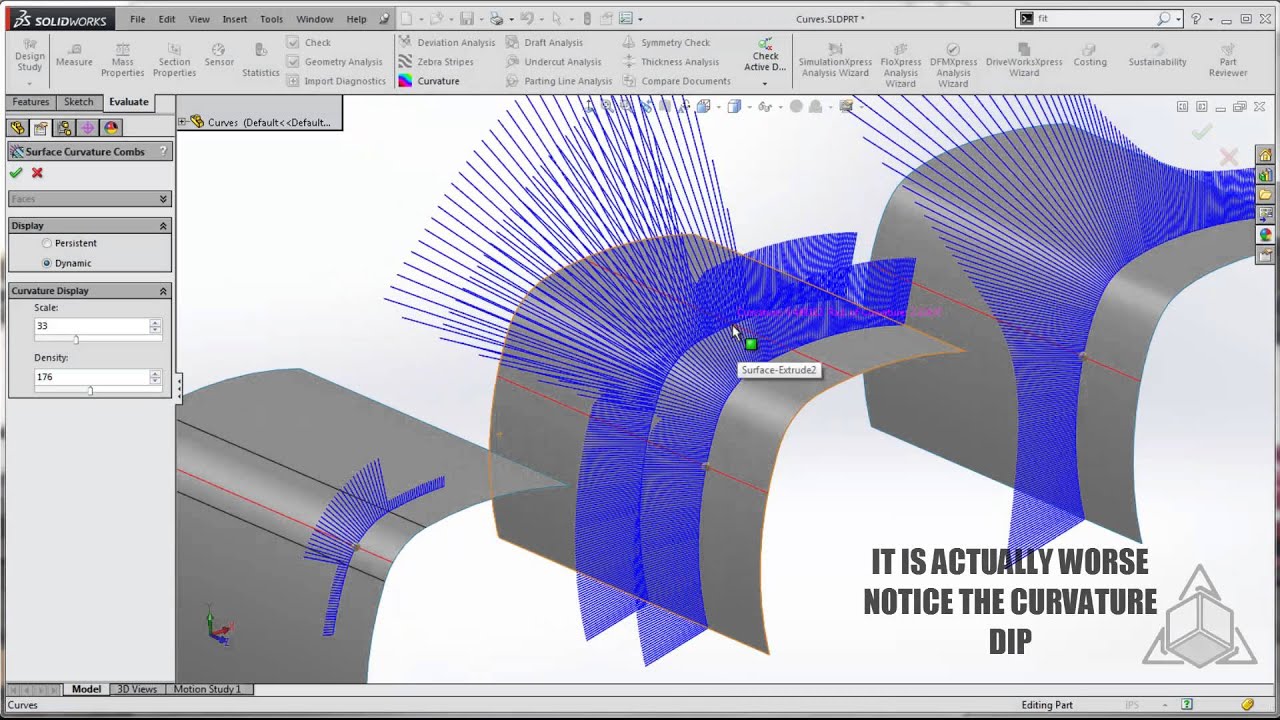
Task: Open Section Properties
Action: point(174,60)
